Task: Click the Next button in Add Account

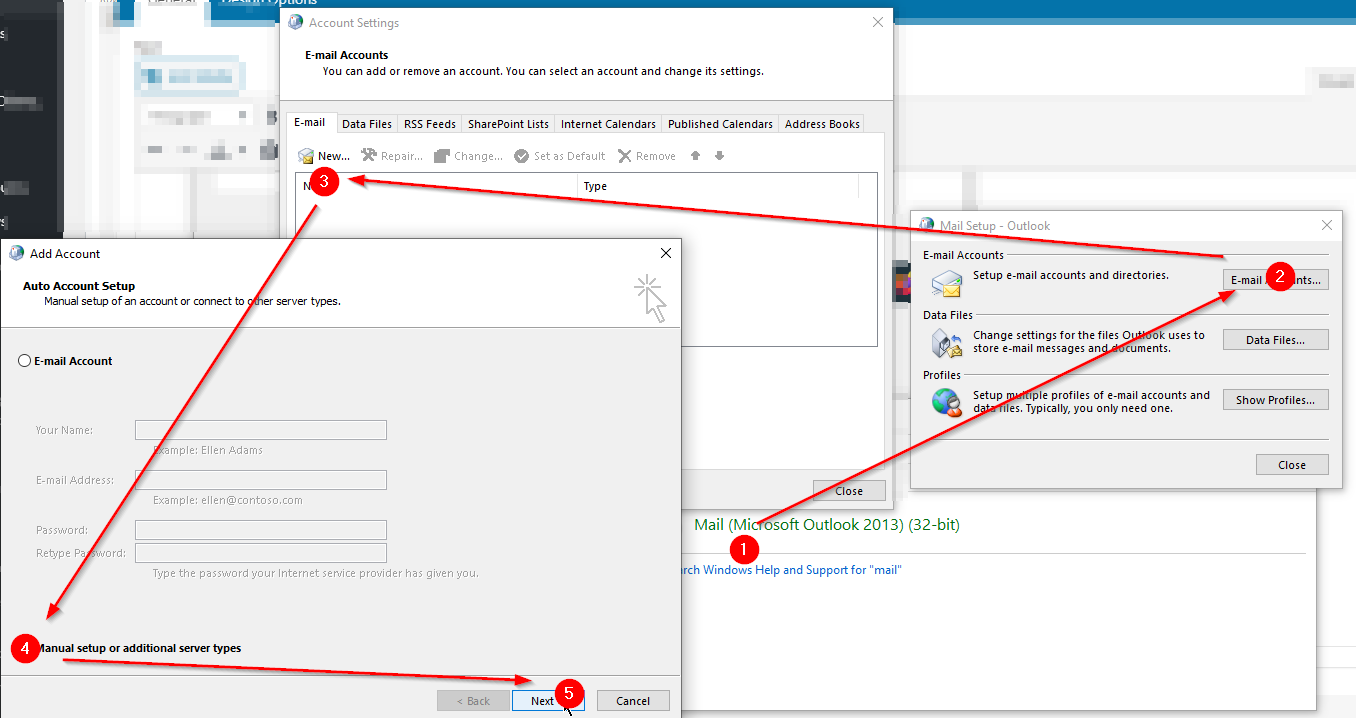Action: (548, 701)
